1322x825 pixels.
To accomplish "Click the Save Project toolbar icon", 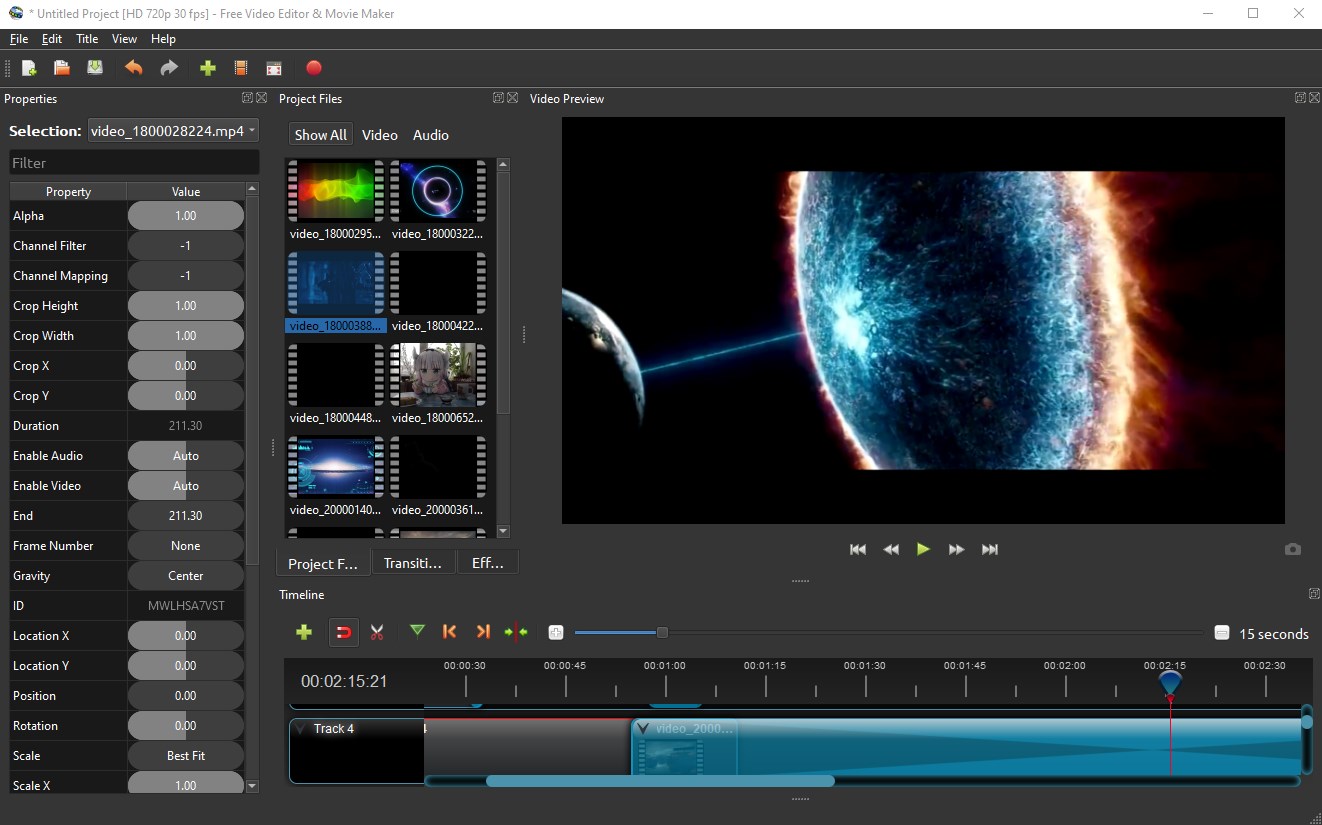I will [95, 68].
